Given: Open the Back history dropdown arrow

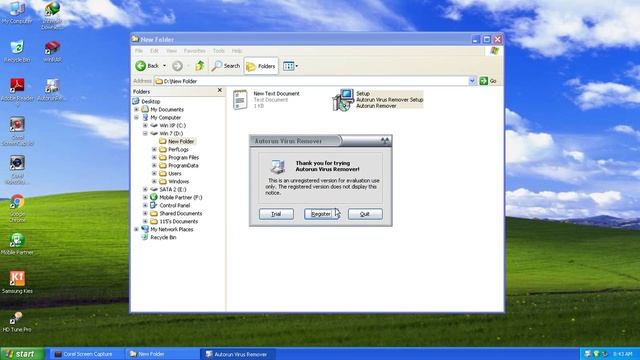Looking at the screenshot, I should (164, 66).
